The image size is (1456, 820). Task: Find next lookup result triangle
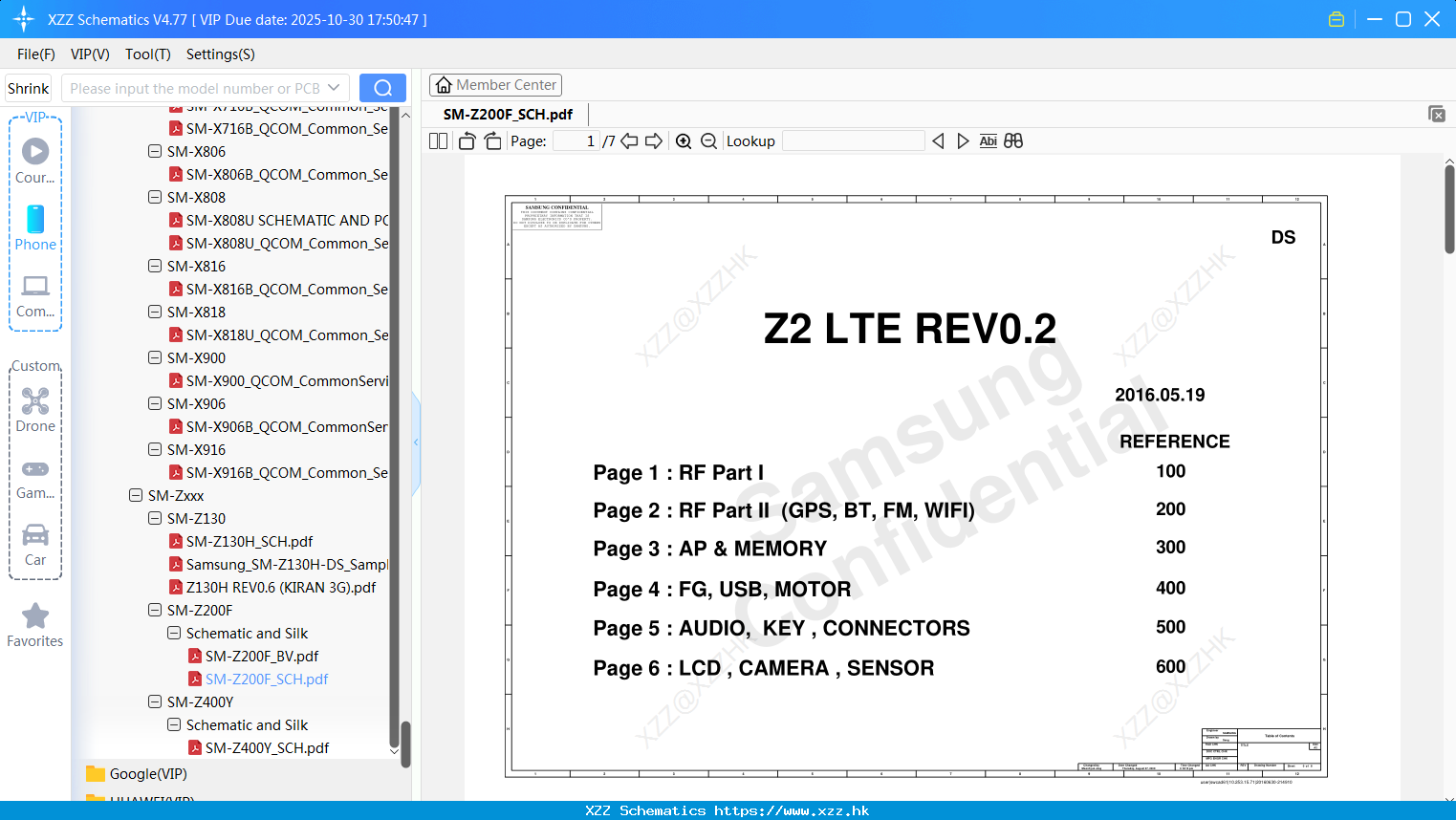point(963,141)
